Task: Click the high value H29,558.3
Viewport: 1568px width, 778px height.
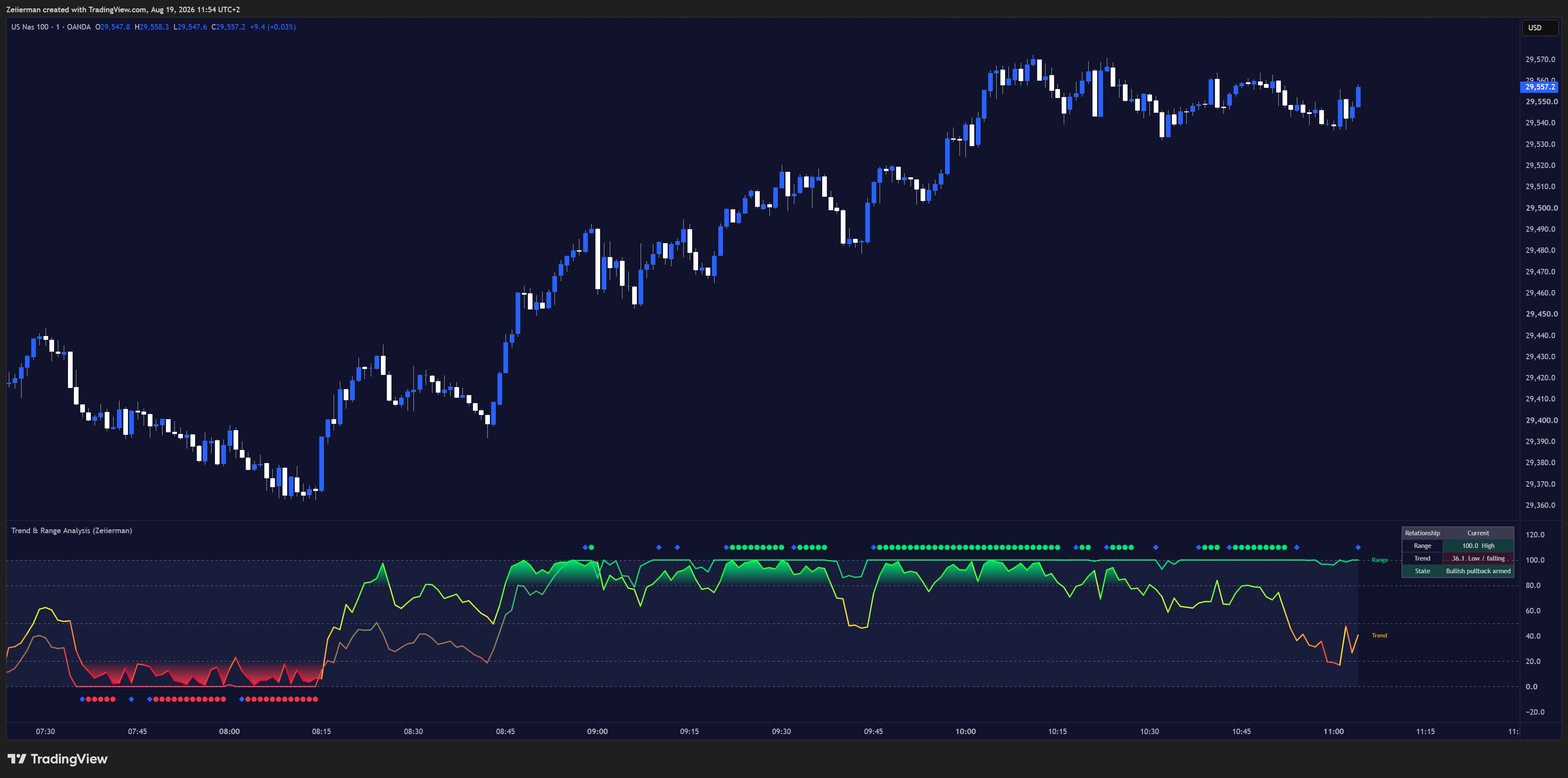Action: [x=152, y=27]
